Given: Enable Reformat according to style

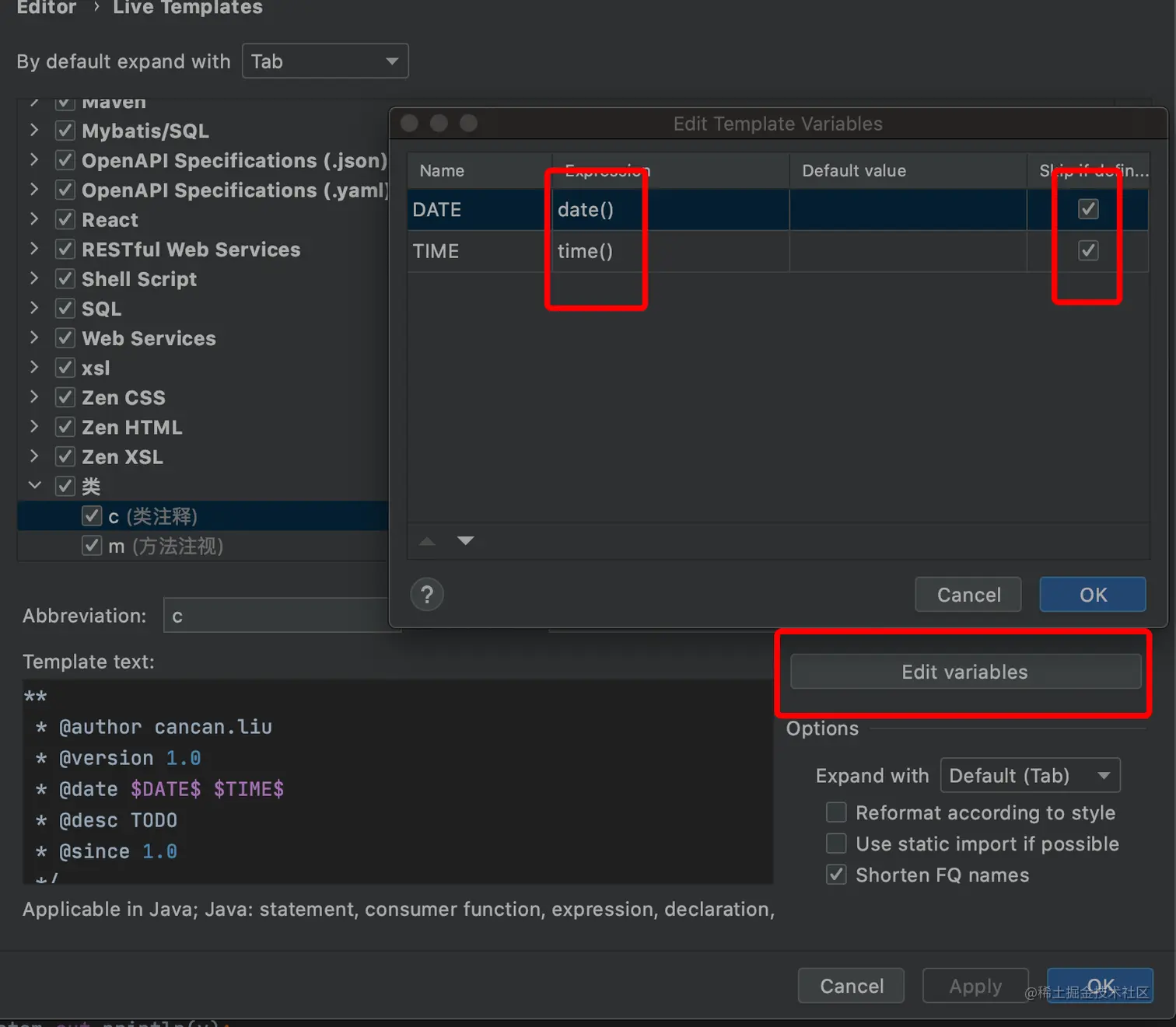Looking at the screenshot, I should pos(836,812).
